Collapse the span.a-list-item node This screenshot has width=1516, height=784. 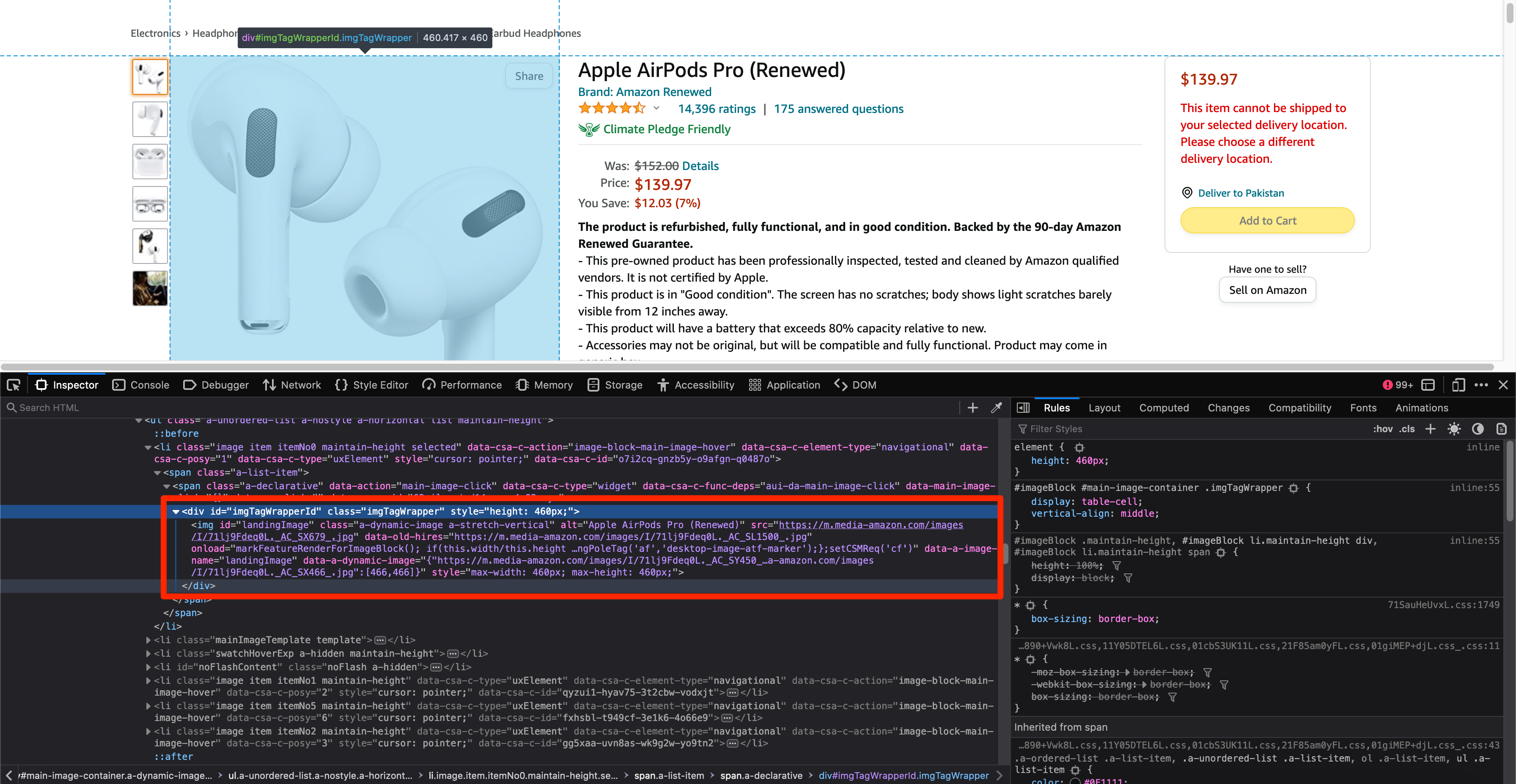click(157, 473)
